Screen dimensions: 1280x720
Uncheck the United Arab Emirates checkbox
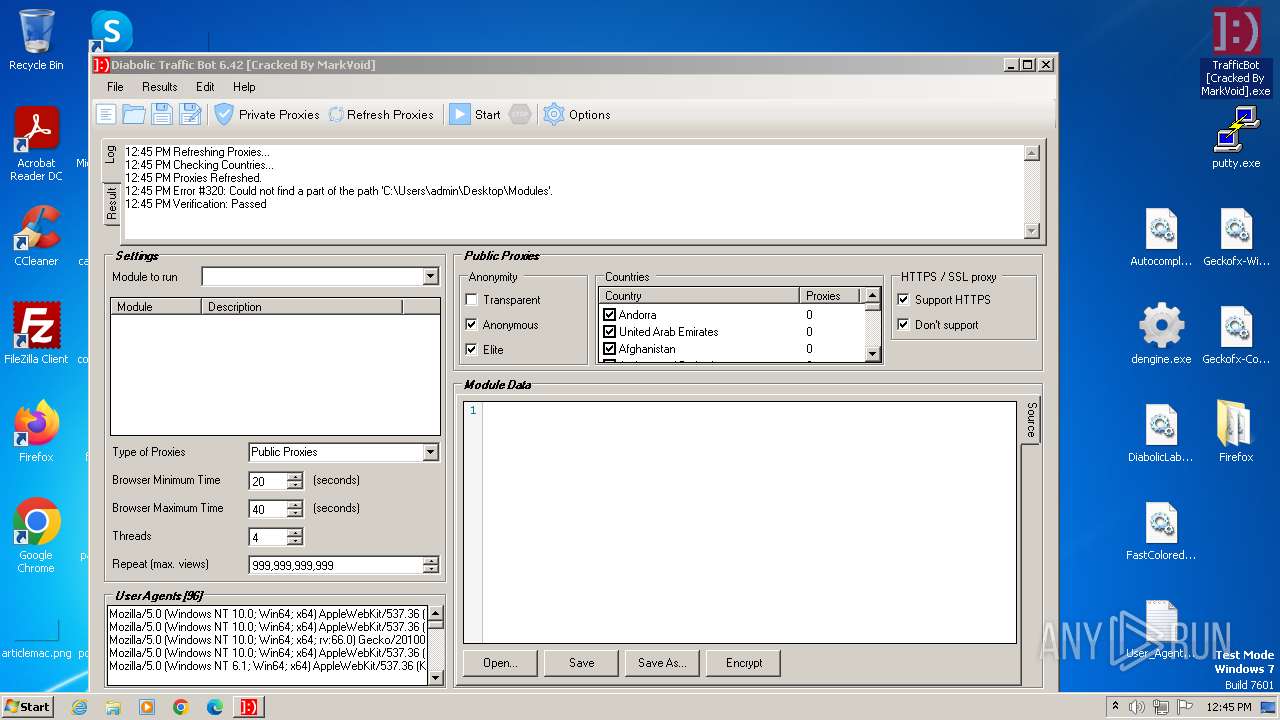[610, 332]
